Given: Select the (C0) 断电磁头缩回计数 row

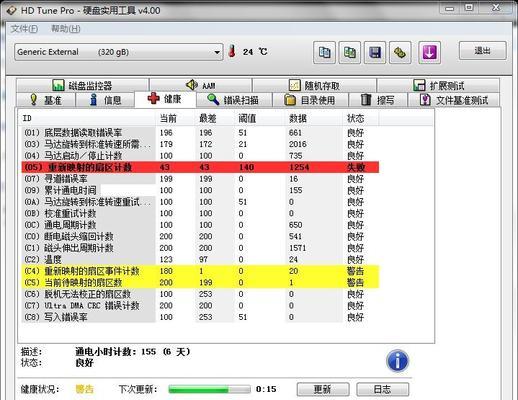Looking at the screenshot, I should [x=200, y=237].
